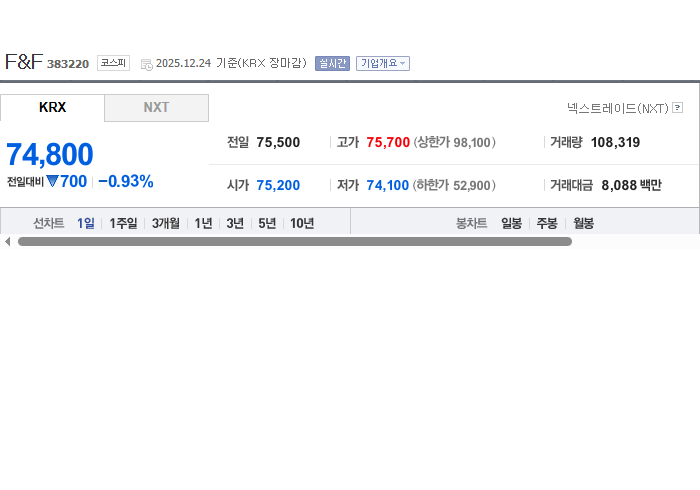The width and height of the screenshot is (700, 490).
Task: Click the 넥스트레이드(NXT) link text
Action: [618, 108]
